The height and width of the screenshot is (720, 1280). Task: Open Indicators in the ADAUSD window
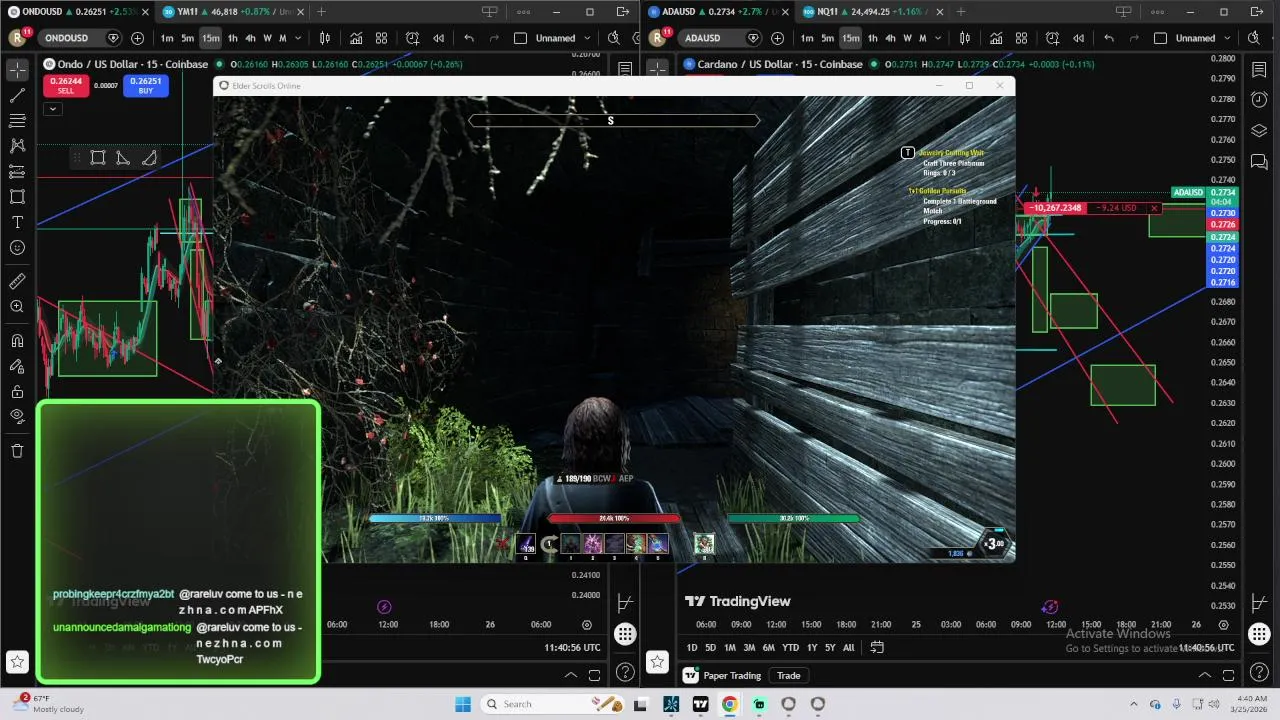pos(996,38)
